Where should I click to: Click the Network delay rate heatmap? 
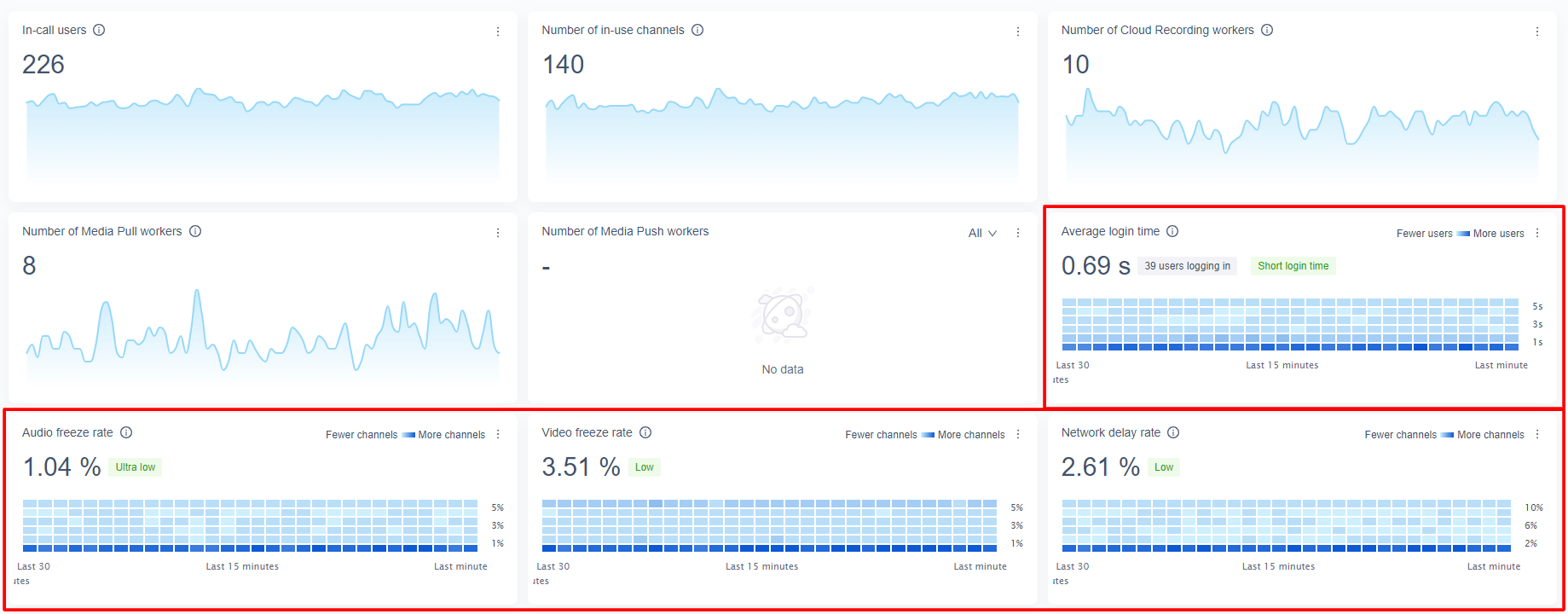(x=1287, y=525)
